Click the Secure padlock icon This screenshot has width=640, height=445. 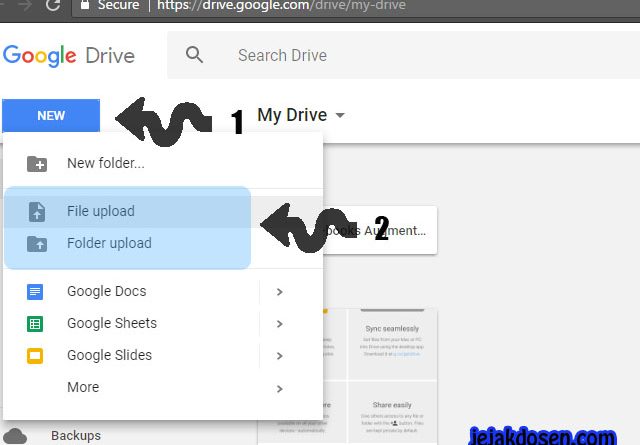(85, 4)
